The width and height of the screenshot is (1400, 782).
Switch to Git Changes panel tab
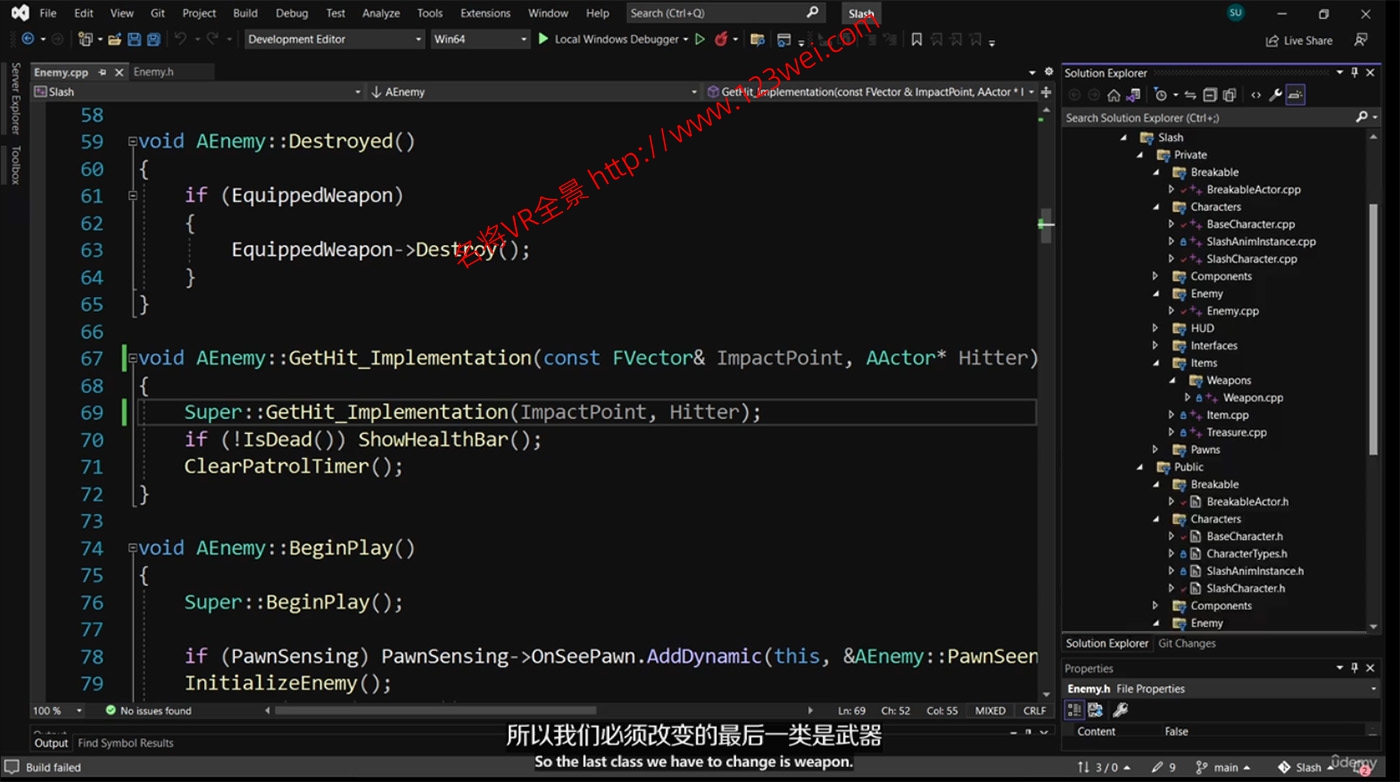(1187, 644)
